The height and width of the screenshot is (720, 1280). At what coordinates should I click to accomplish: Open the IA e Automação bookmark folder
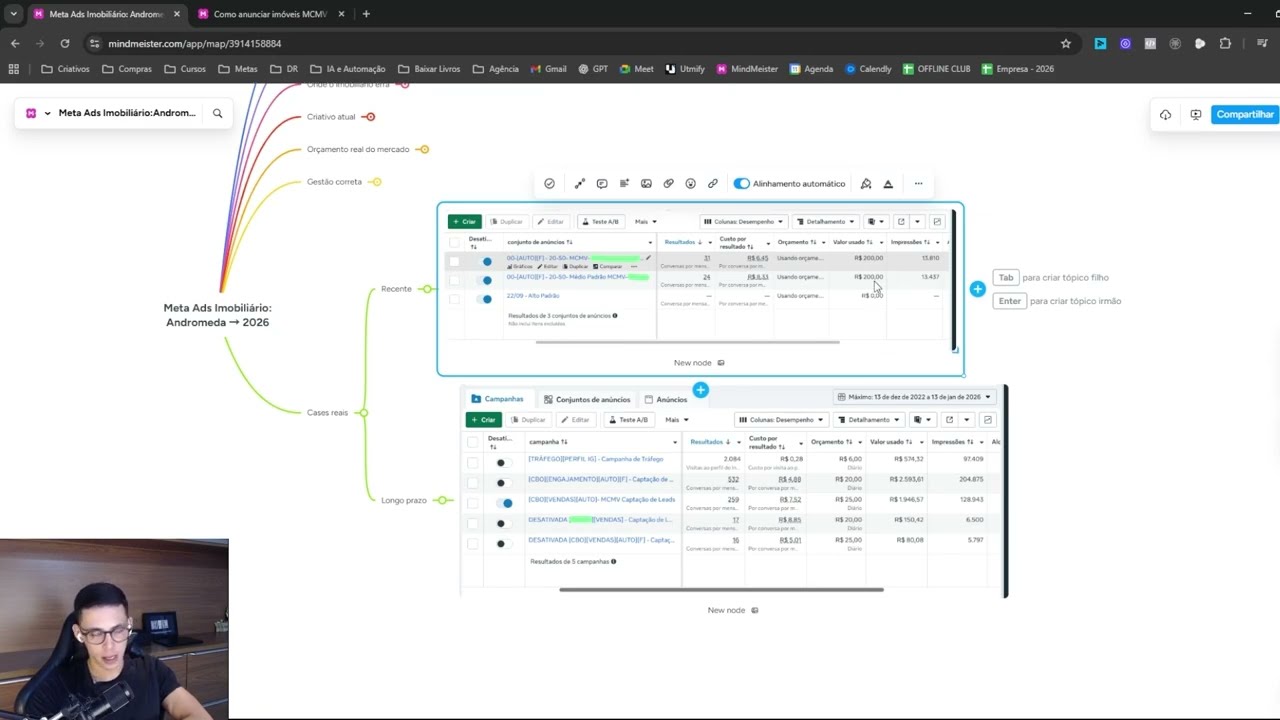click(348, 69)
